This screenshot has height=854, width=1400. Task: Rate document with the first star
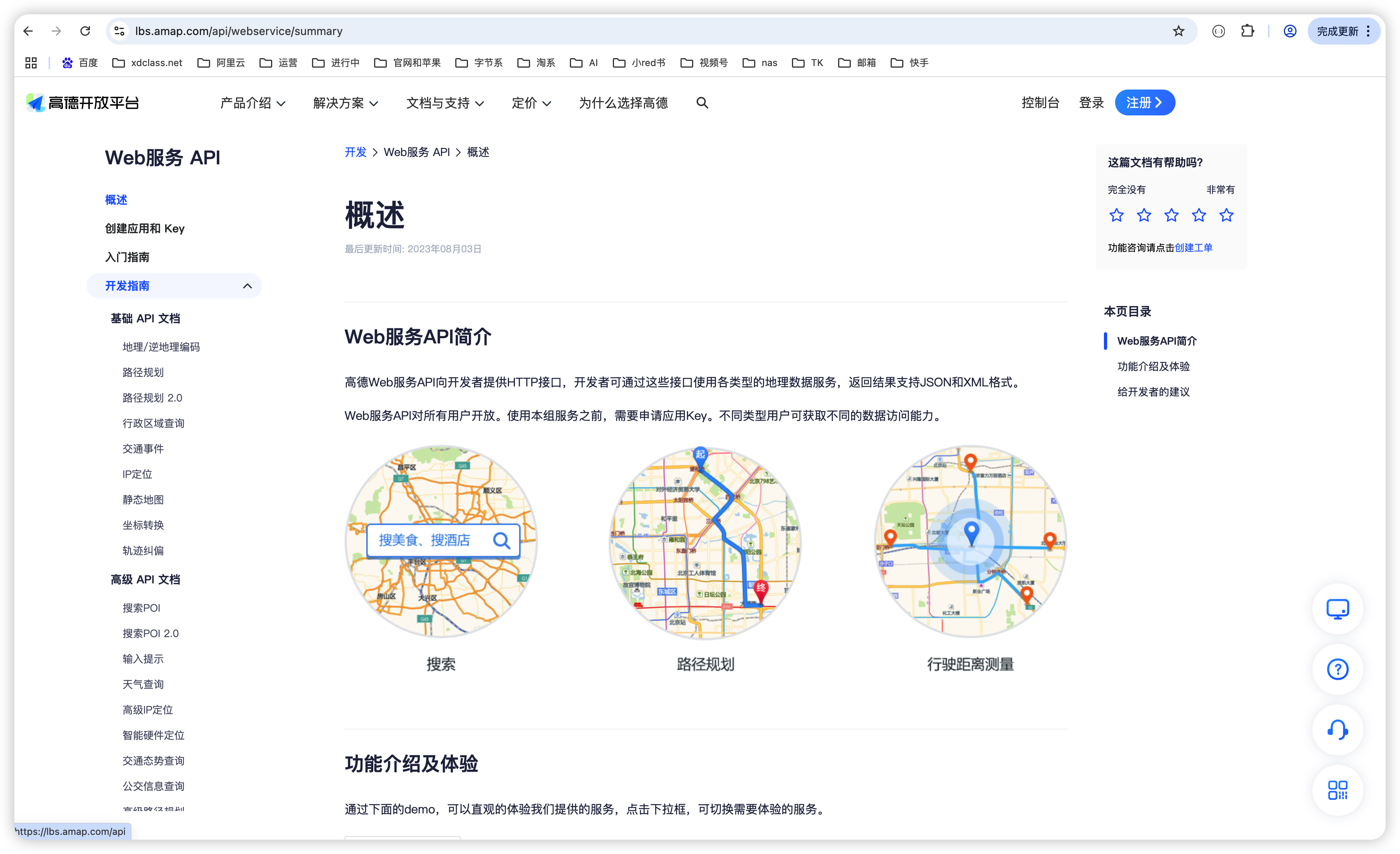pos(1117,215)
